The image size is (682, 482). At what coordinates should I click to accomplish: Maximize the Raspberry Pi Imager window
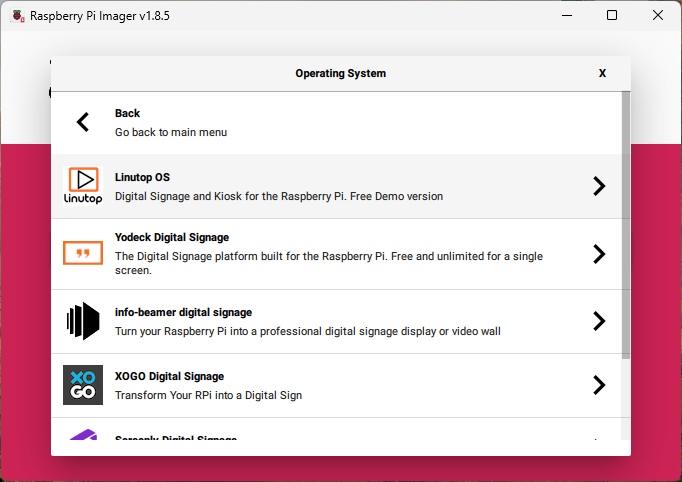[x=612, y=16]
